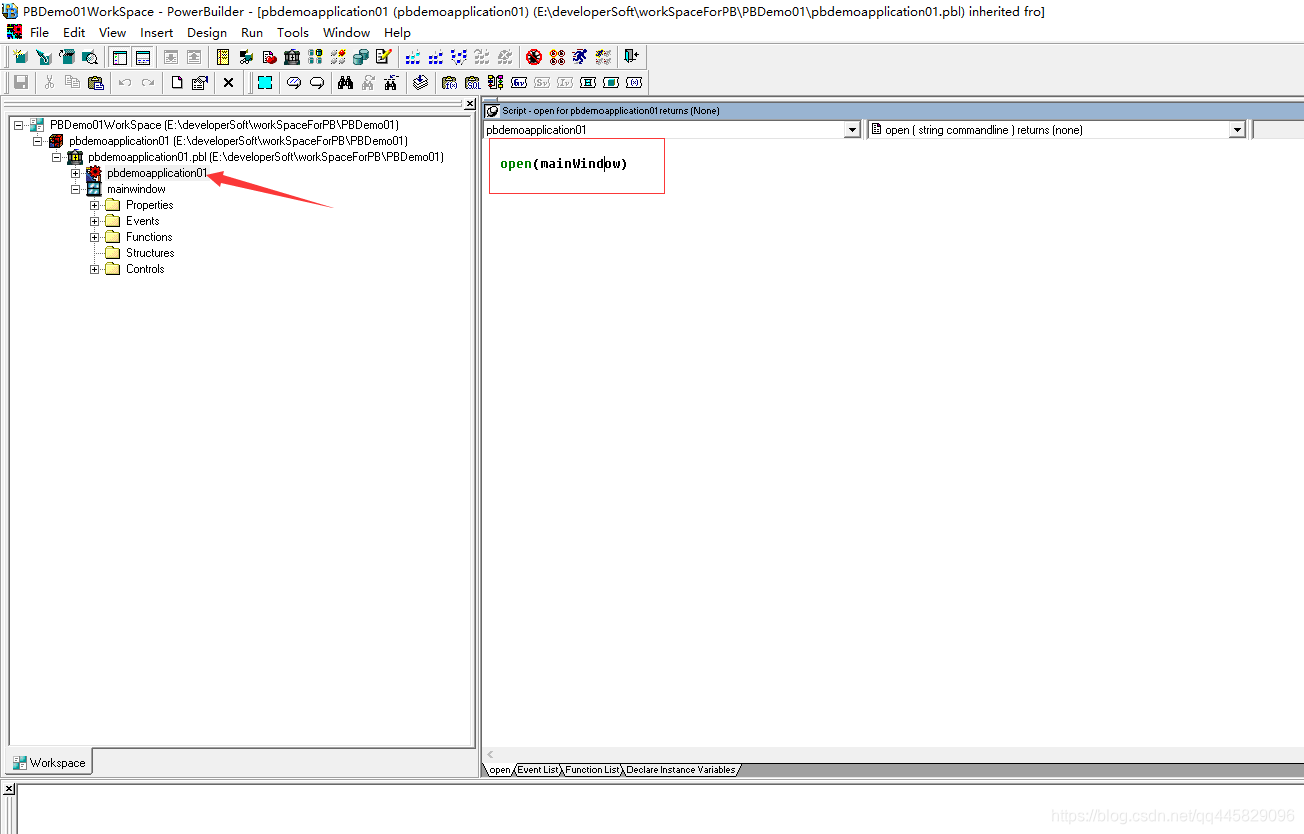Open the Tools menu

(x=293, y=32)
